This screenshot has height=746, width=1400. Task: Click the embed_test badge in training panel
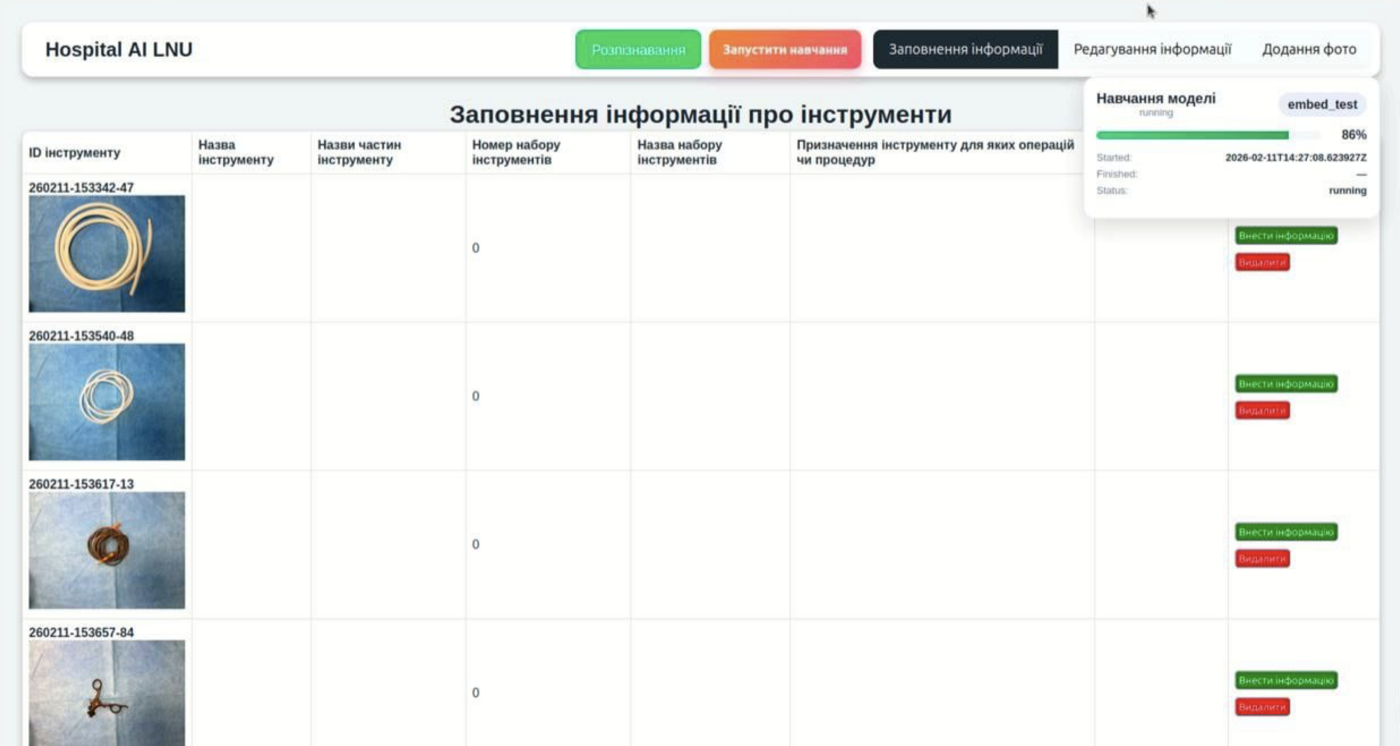1322,104
